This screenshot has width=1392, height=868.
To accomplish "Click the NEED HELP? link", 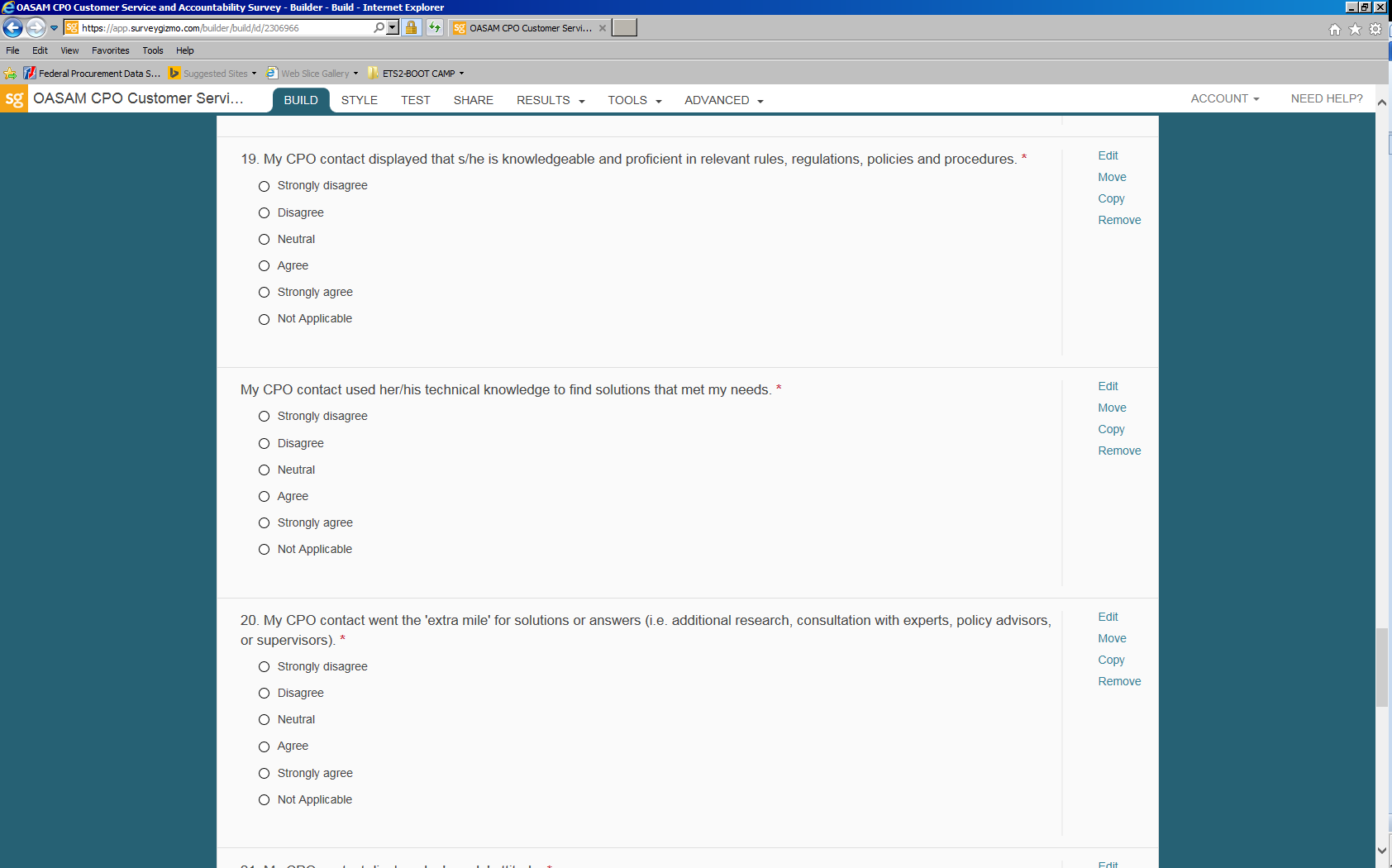I will (x=1327, y=98).
